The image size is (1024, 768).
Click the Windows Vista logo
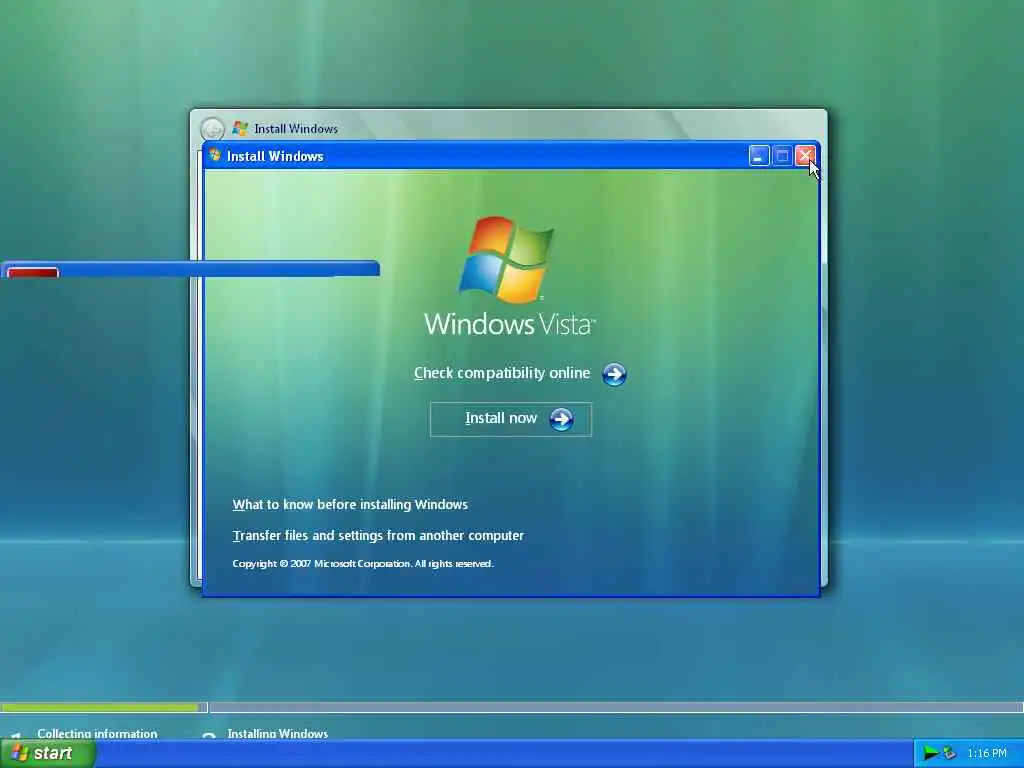(x=509, y=276)
